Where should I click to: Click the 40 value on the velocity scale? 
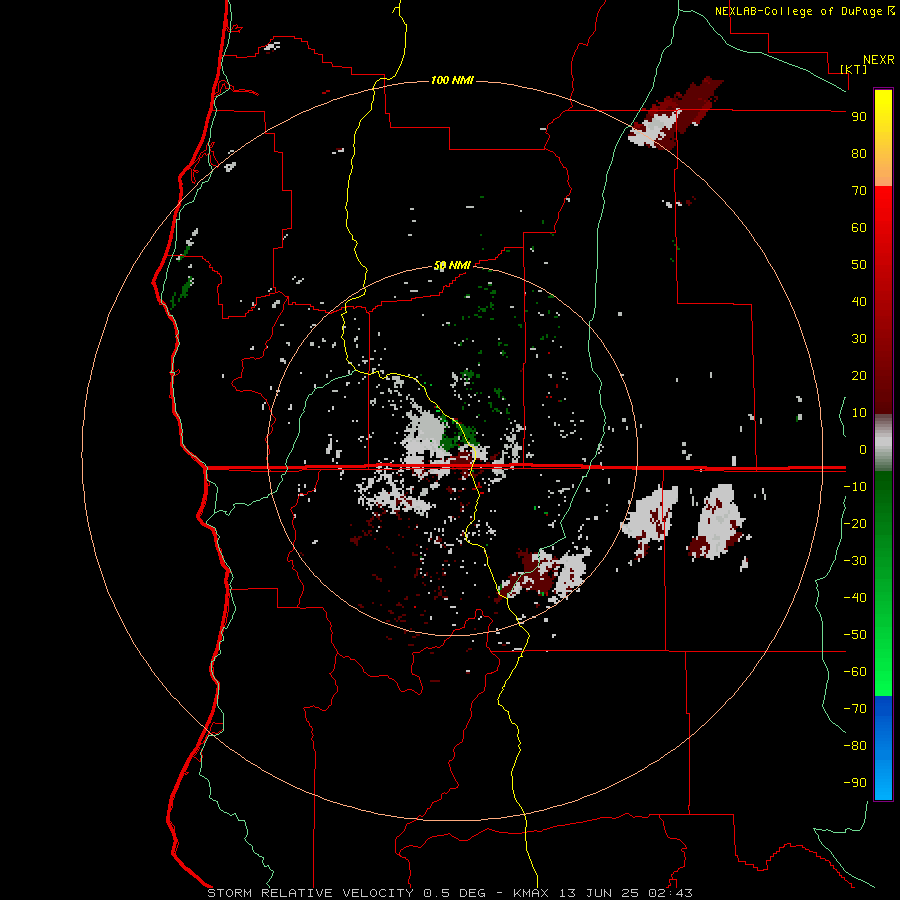tap(859, 301)
